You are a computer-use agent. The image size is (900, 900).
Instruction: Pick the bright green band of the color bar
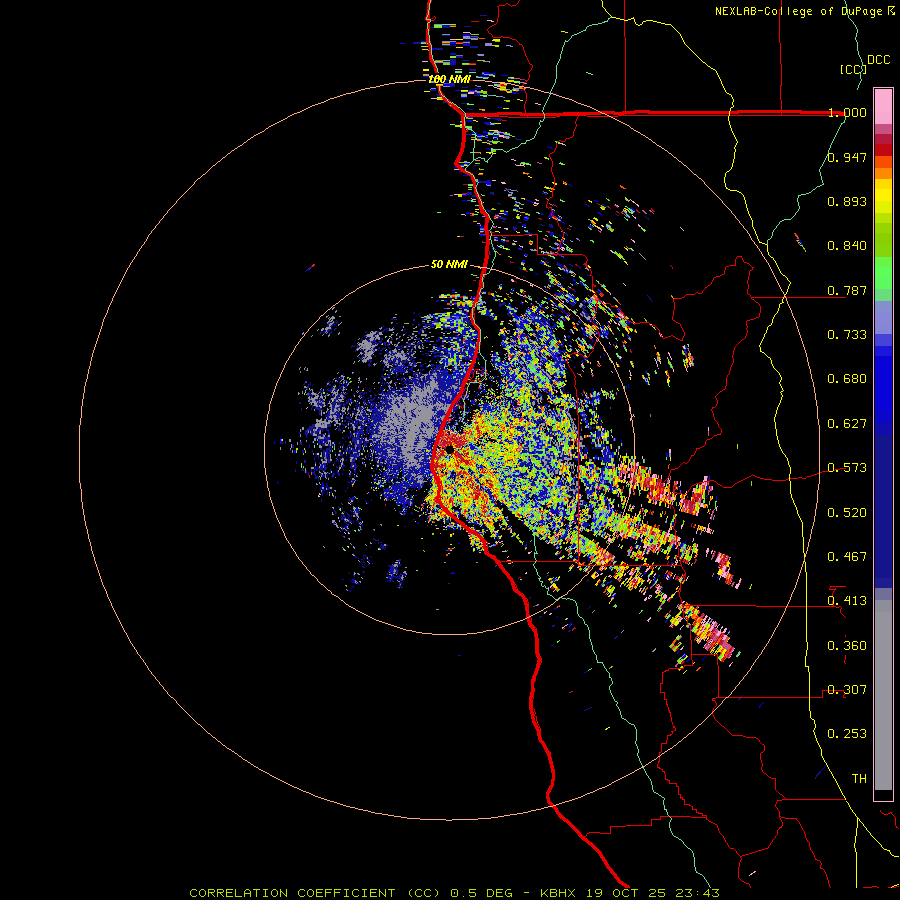coord(883,273)
